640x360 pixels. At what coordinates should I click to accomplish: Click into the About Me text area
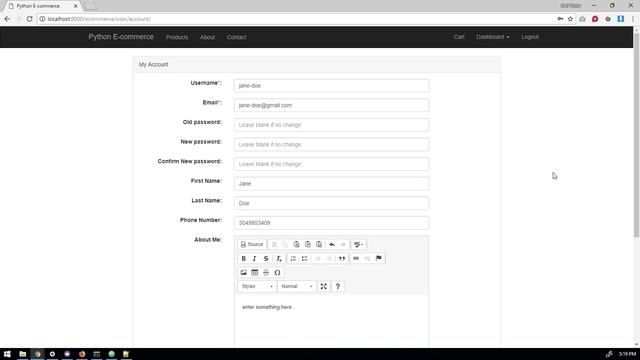(x=331, y=321)
